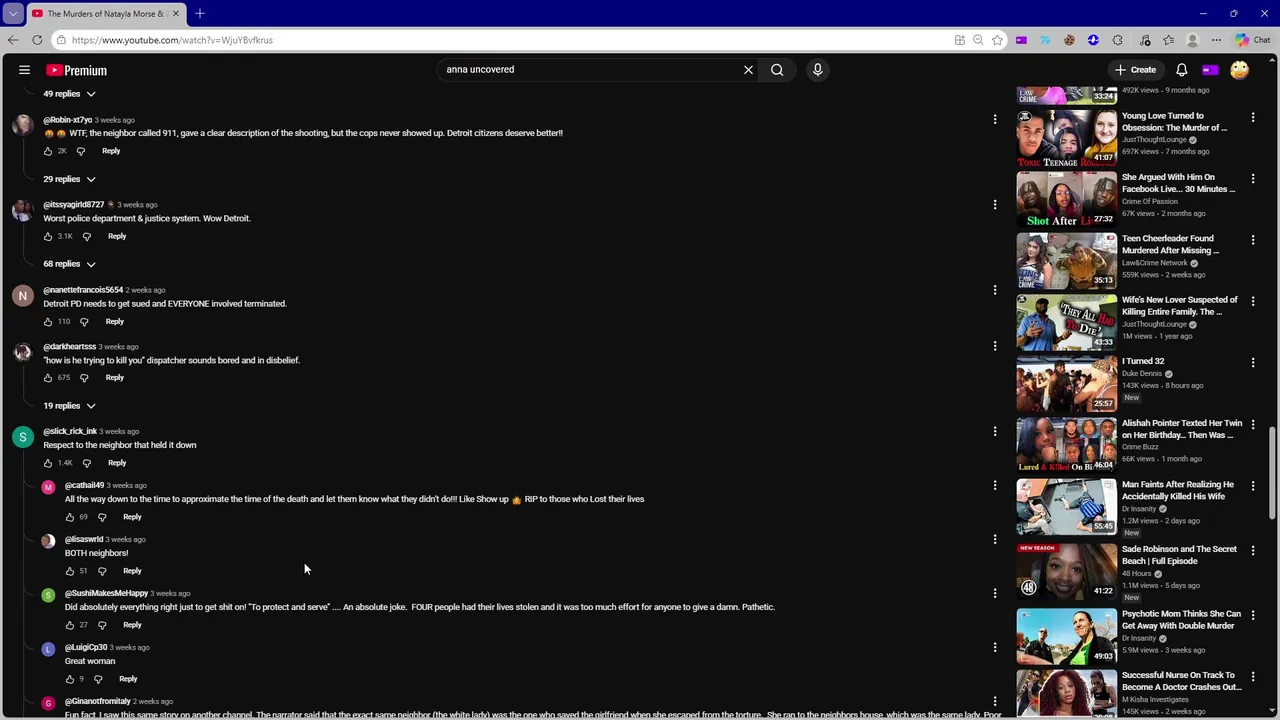Go back with browser back arrow
The height and width of the screenshot is (720, 1280).
pyautogui.click(x=12, y=40)
